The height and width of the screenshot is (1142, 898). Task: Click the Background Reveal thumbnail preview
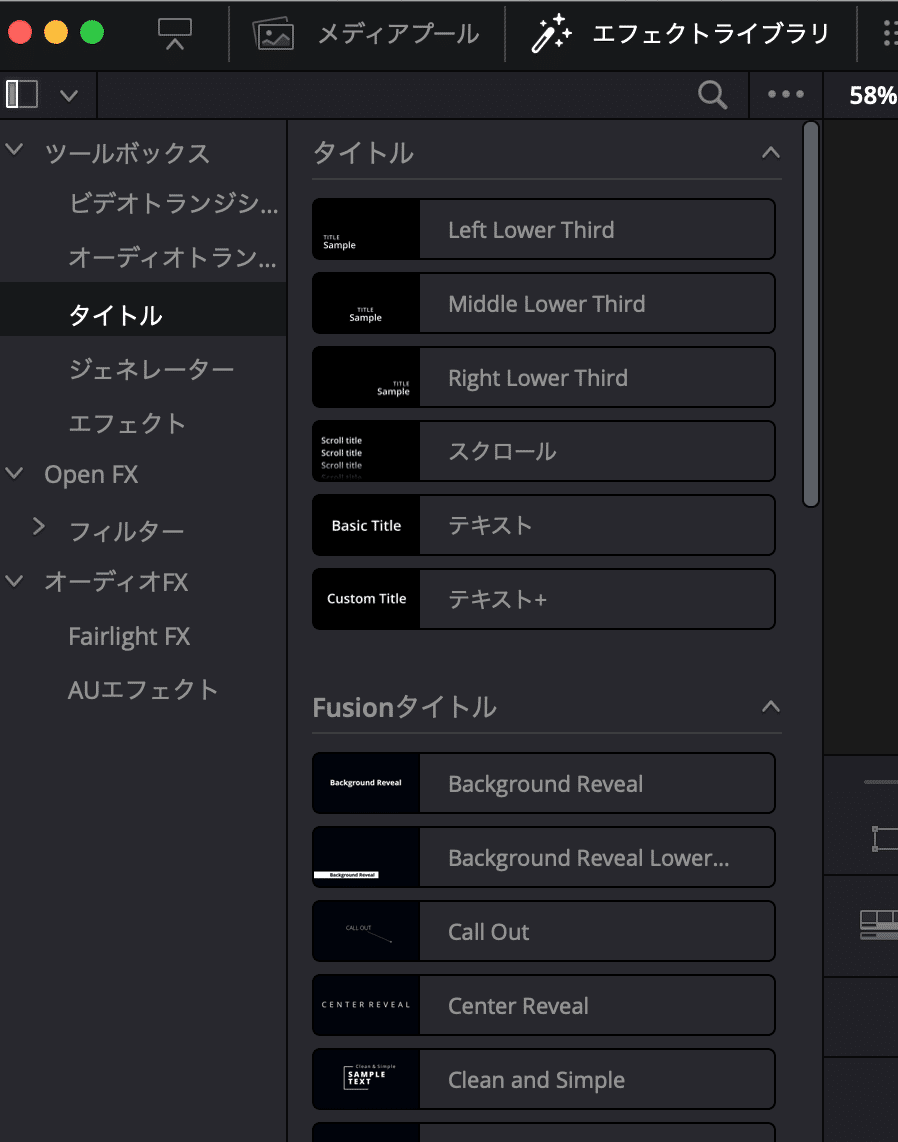[x=366, y=784]
